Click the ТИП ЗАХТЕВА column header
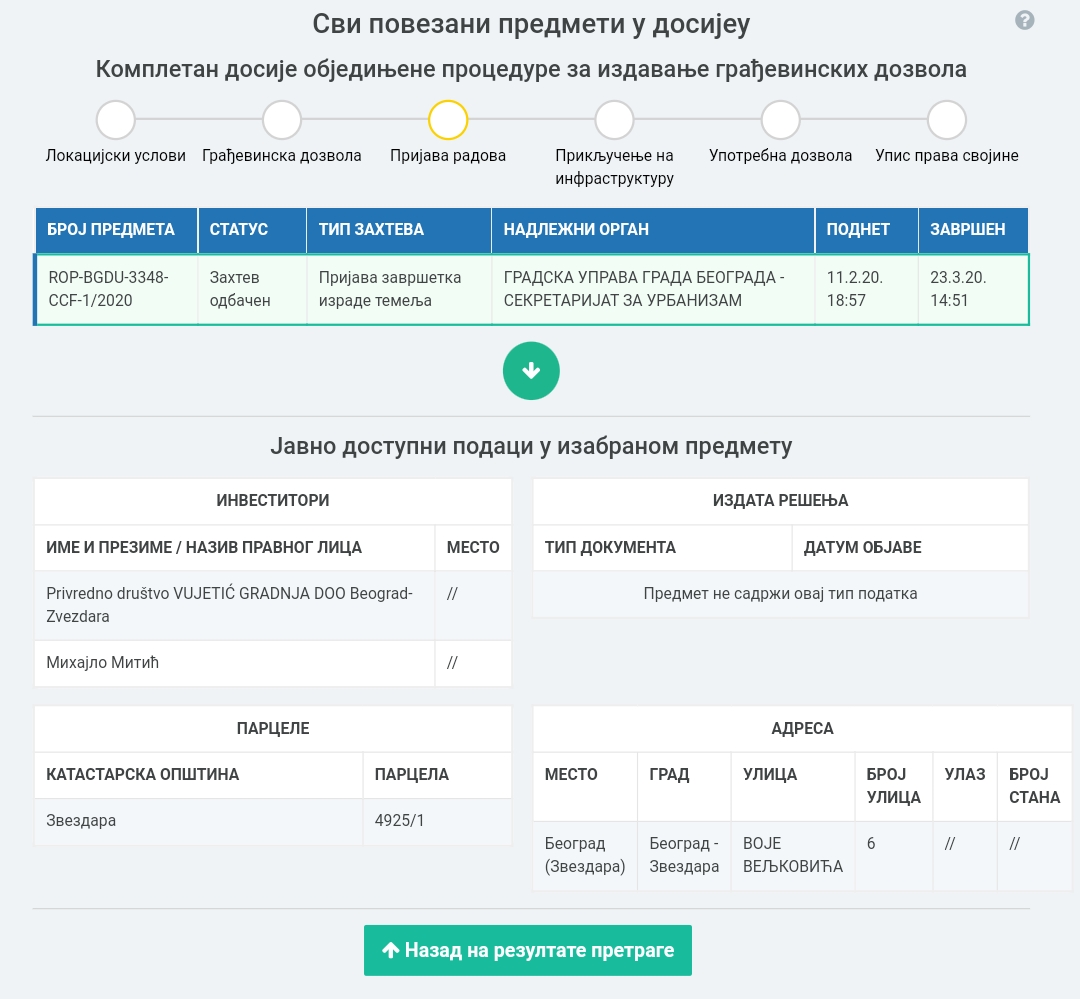The image size is (1080, 999). (399, 229)
